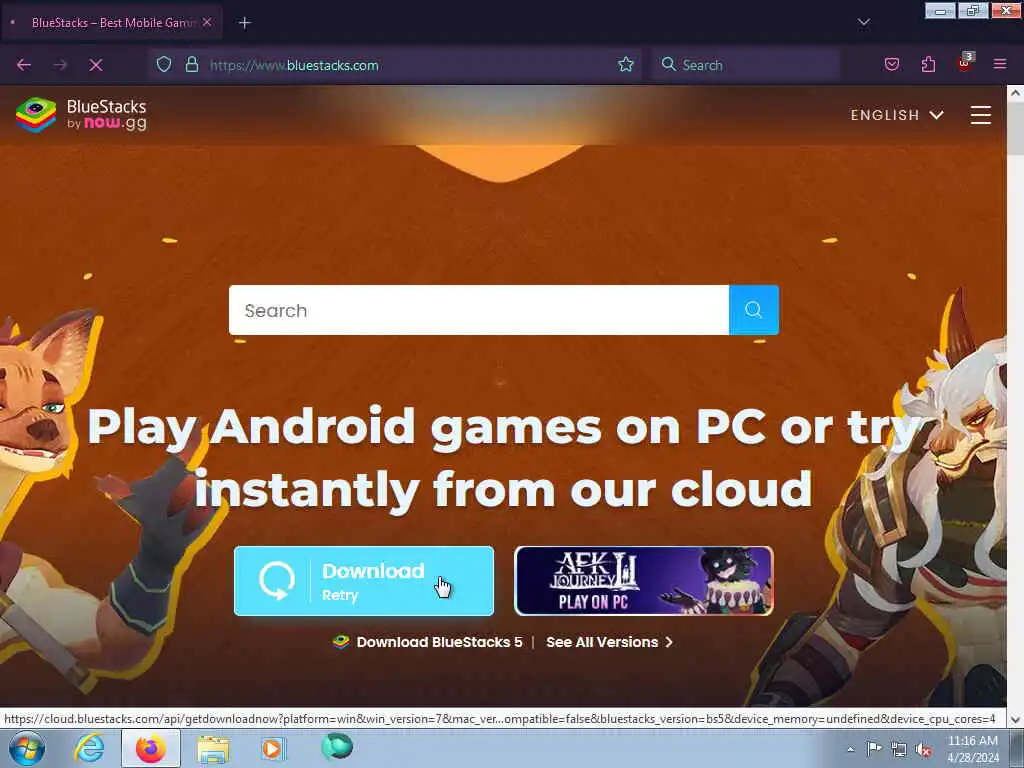The image size is (1024, 768).
Task: Click the scrollbar up arrow
Action: 1016,93
